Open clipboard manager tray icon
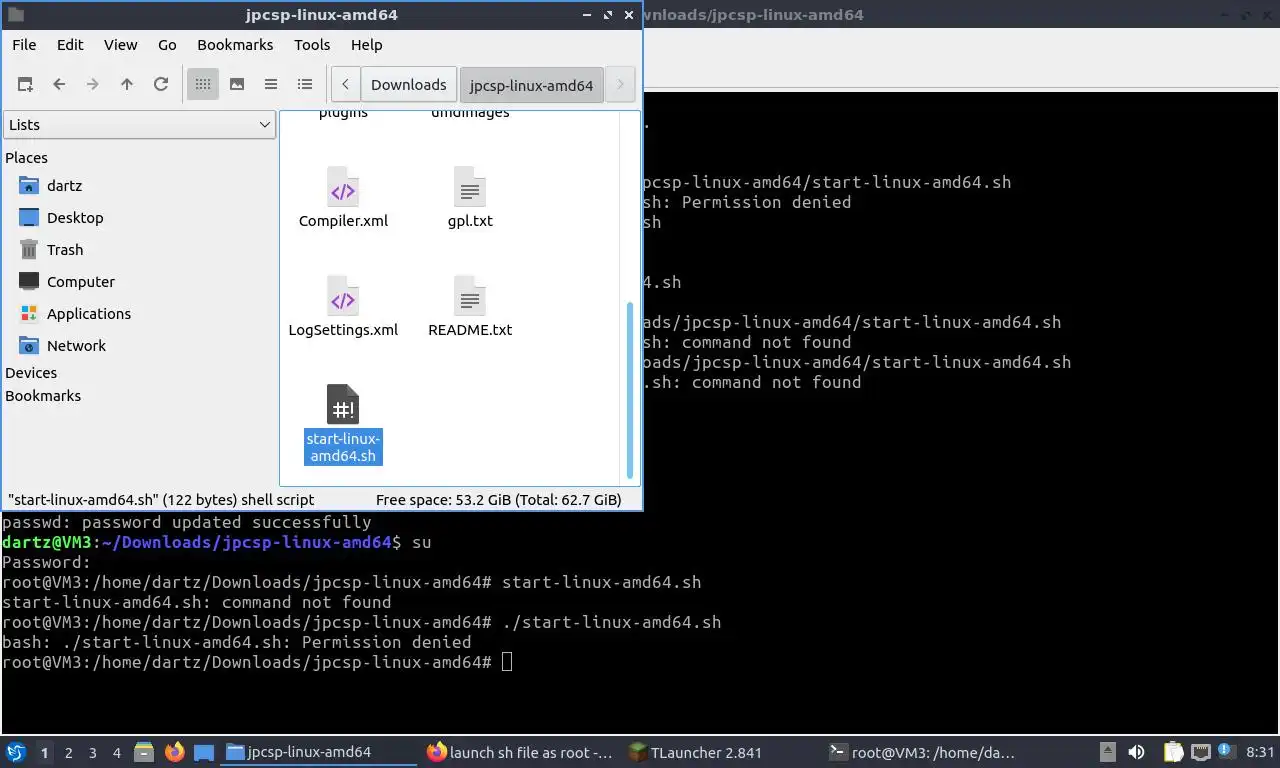 (1173, 752)
